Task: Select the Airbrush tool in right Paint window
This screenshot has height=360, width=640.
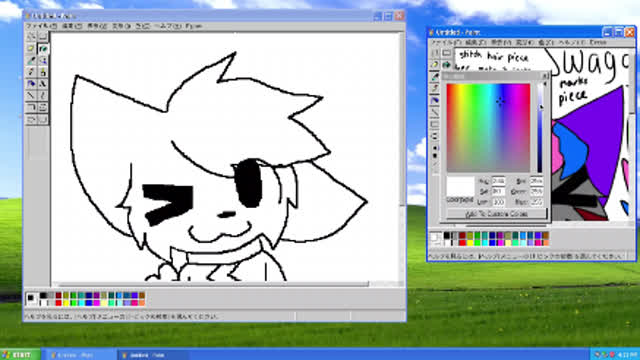Action: pyautogui.click(x=435, y=100)
